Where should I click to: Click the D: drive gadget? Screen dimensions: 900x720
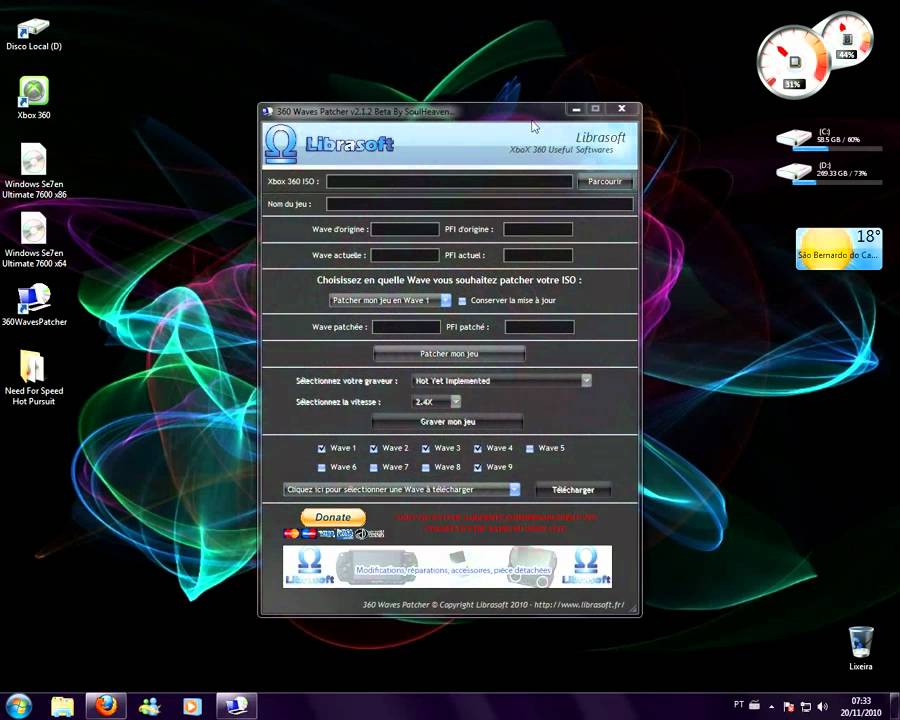(829, 173)
